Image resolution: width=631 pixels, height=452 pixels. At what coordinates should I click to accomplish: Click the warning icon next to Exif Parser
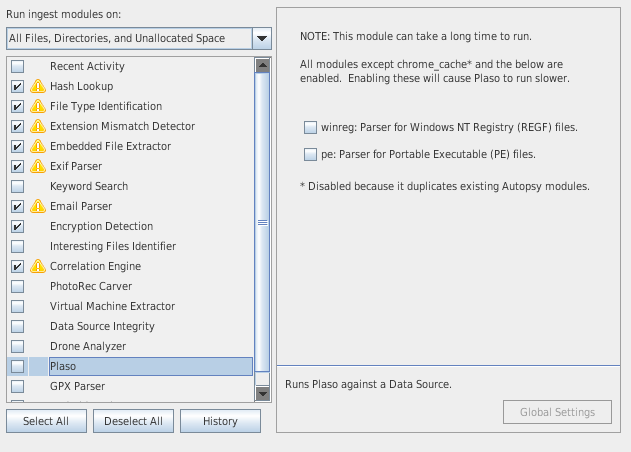tap(38, 167)
